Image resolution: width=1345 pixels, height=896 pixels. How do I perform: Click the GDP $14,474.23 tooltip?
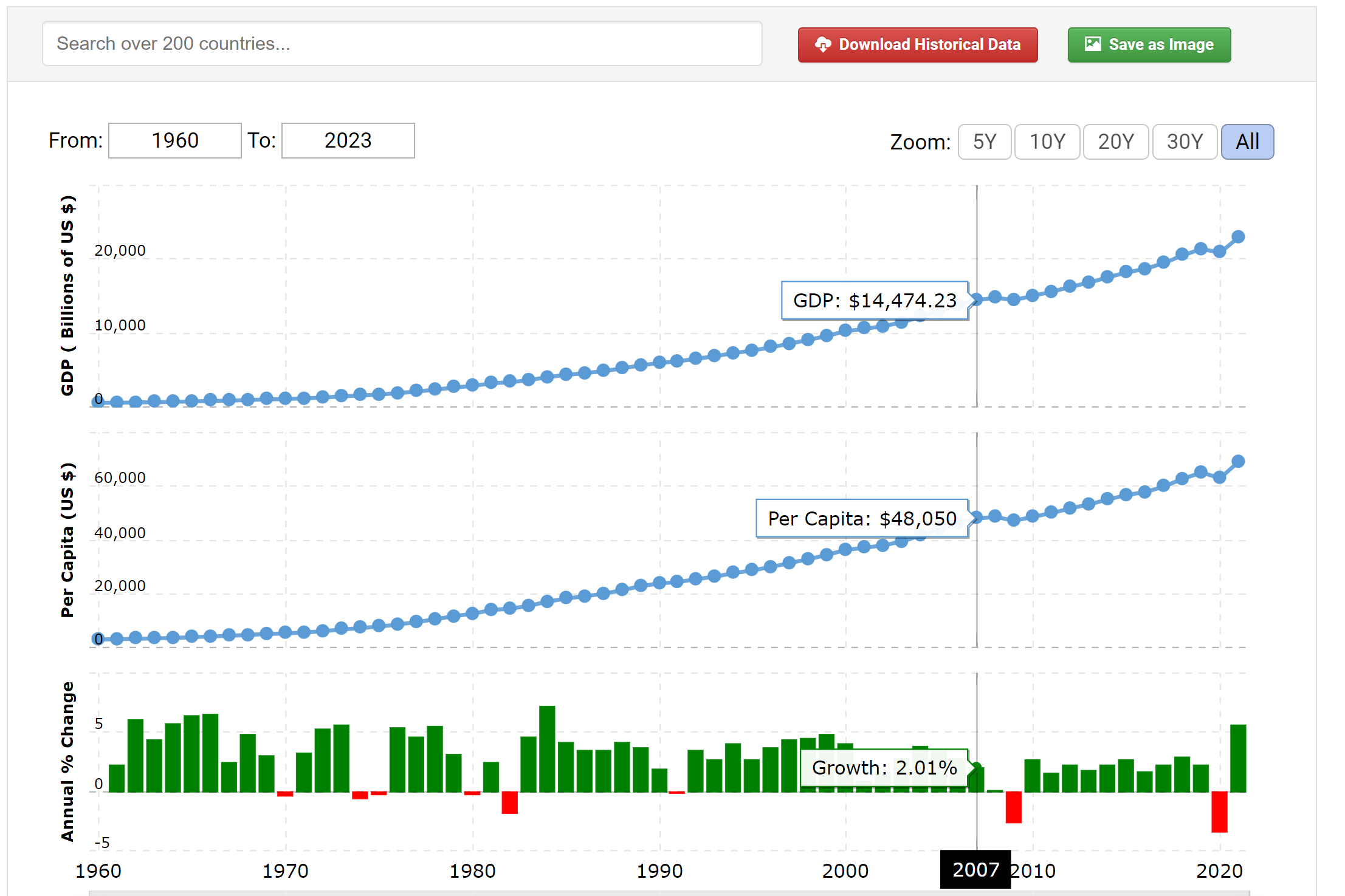point(874,301)
